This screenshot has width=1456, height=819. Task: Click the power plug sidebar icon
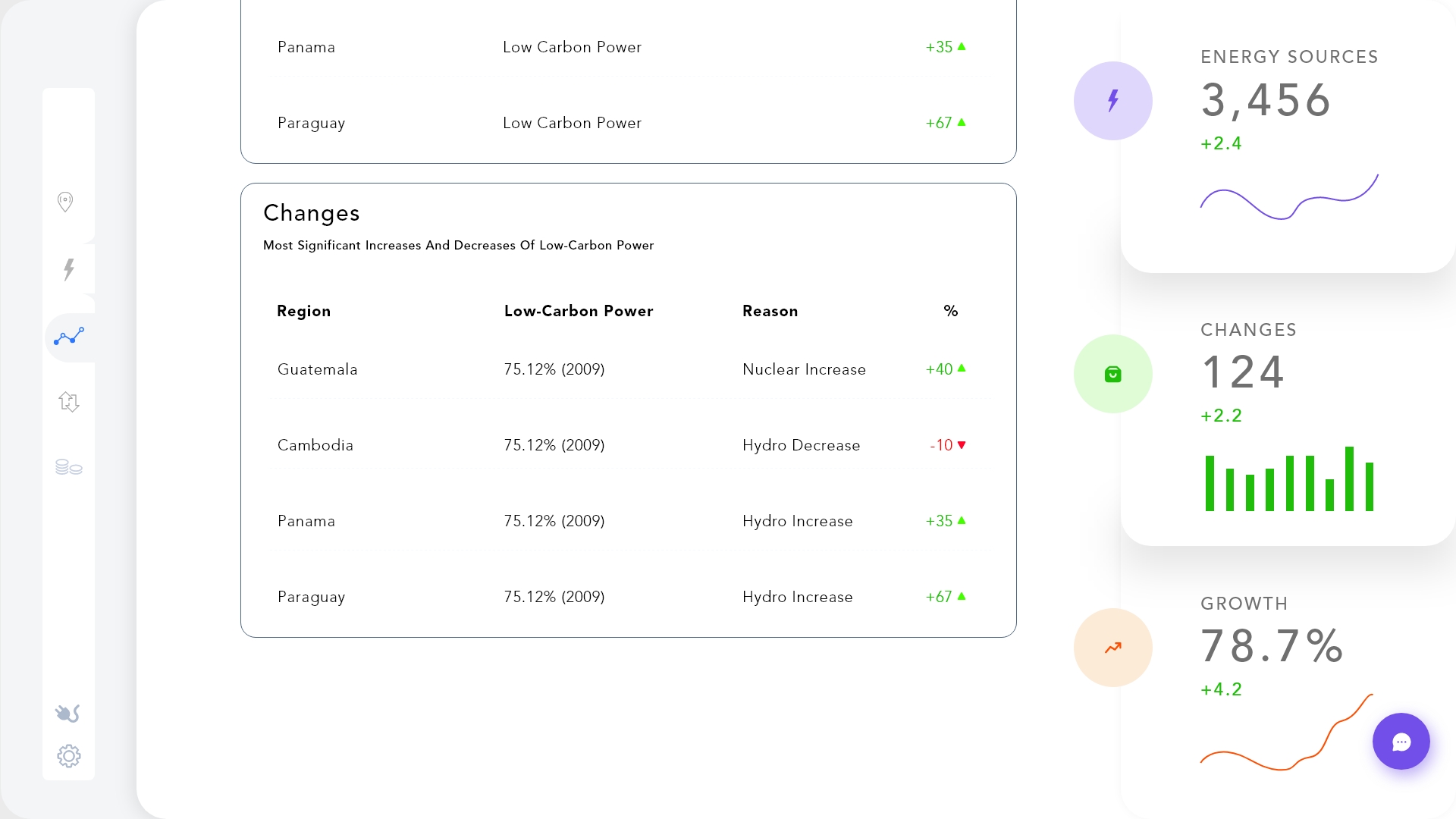tap(67, 713)
